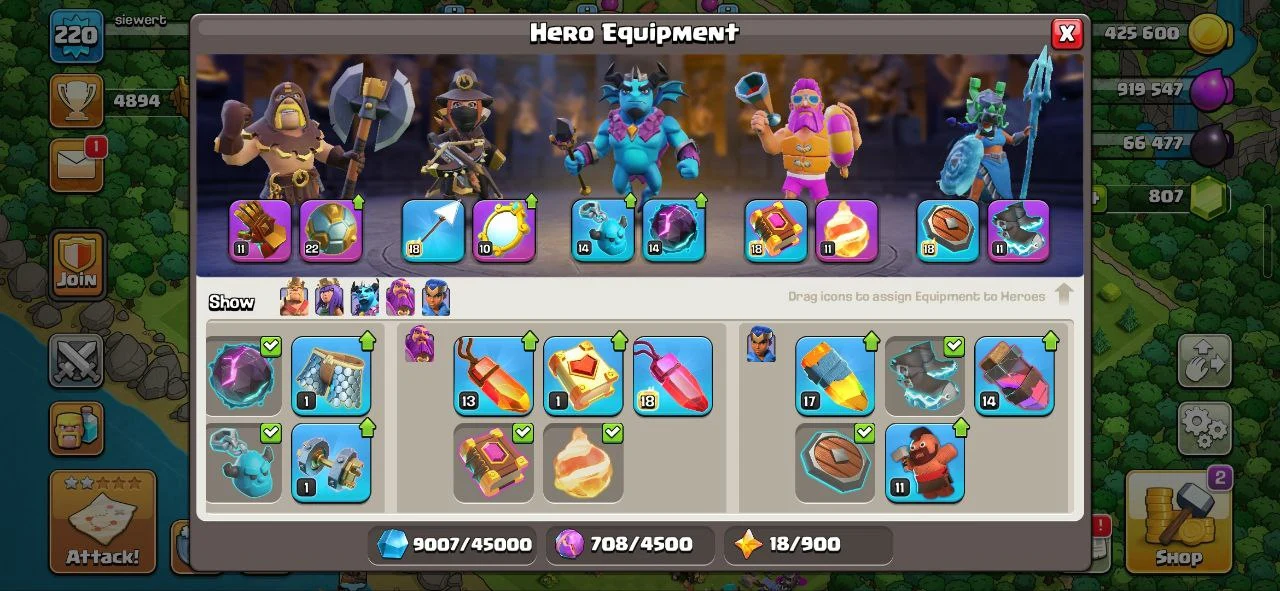Show only Grand Warden equipment

click(x=400, y=298)
